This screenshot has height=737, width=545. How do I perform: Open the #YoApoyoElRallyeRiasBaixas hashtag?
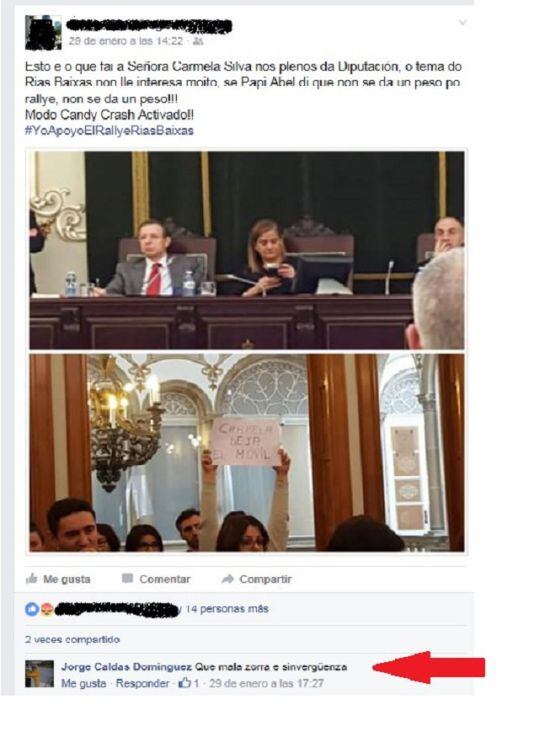coord(109,131)
